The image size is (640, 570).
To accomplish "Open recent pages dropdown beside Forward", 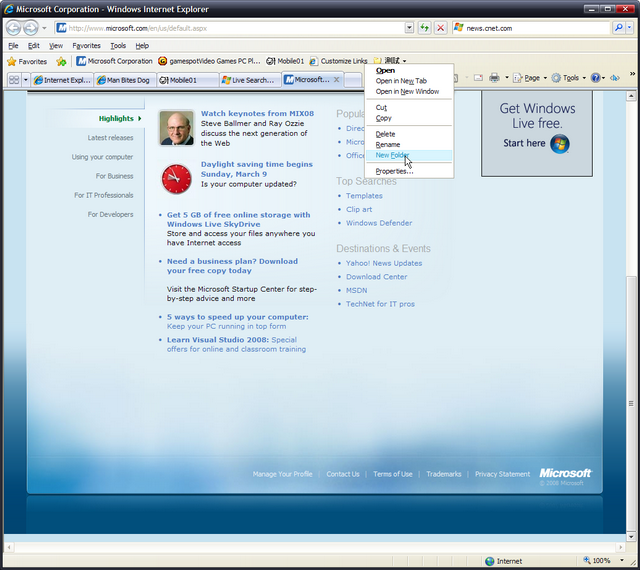I will click(x=44, y=28).
